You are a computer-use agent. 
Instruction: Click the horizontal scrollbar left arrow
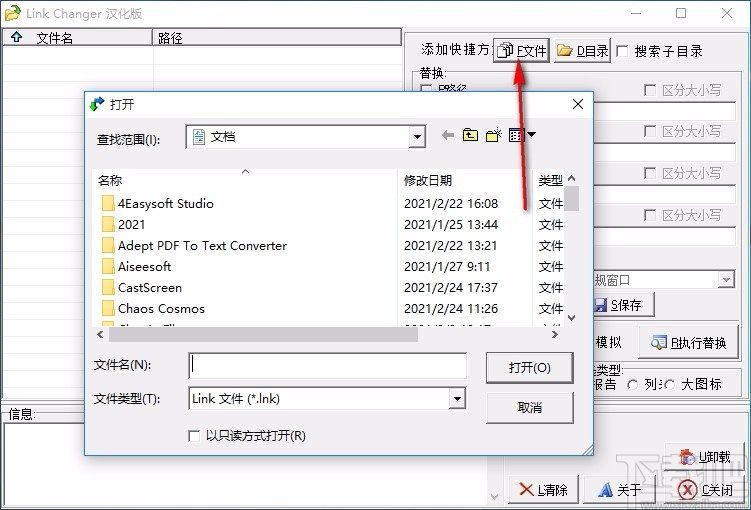[100, 335]
